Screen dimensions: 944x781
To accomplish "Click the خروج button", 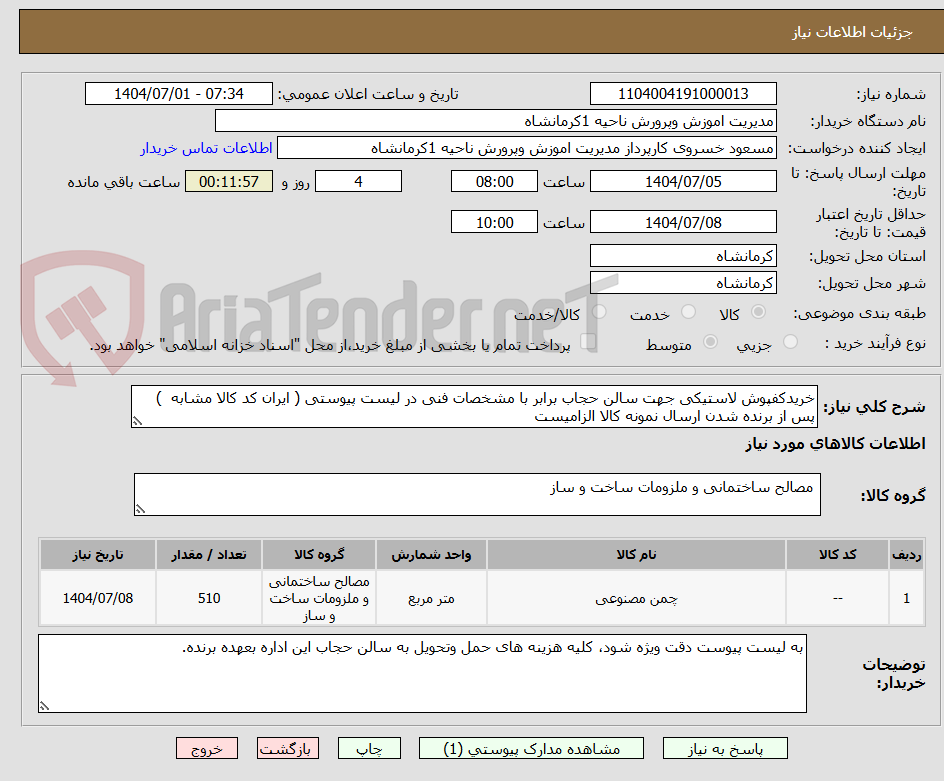I will point(207,748).
